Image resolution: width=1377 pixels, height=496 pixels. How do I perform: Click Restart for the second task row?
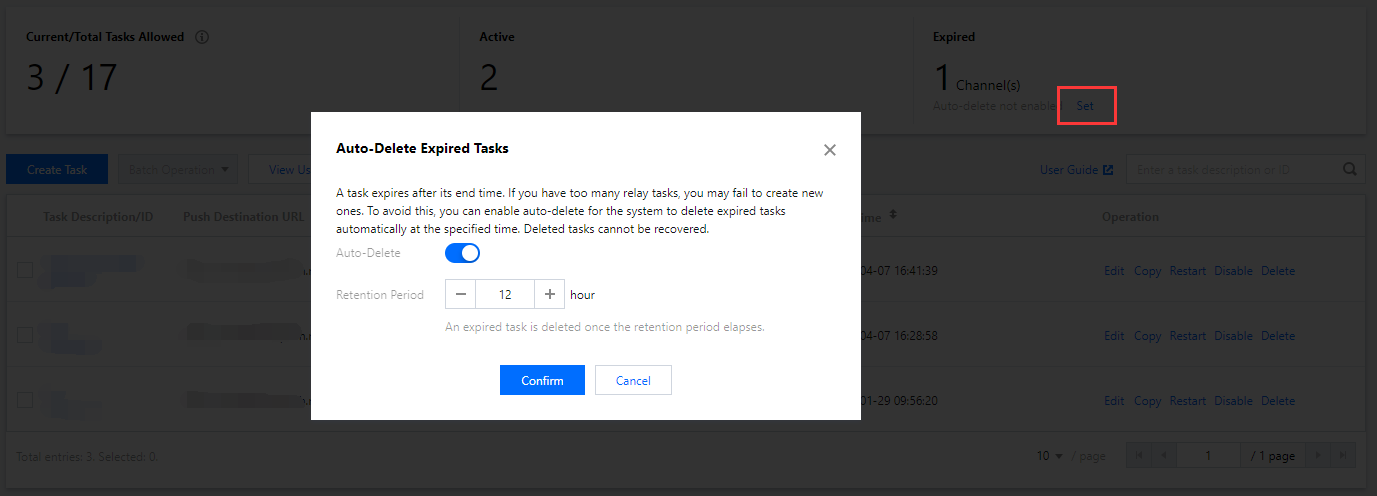coord(1187,336)
